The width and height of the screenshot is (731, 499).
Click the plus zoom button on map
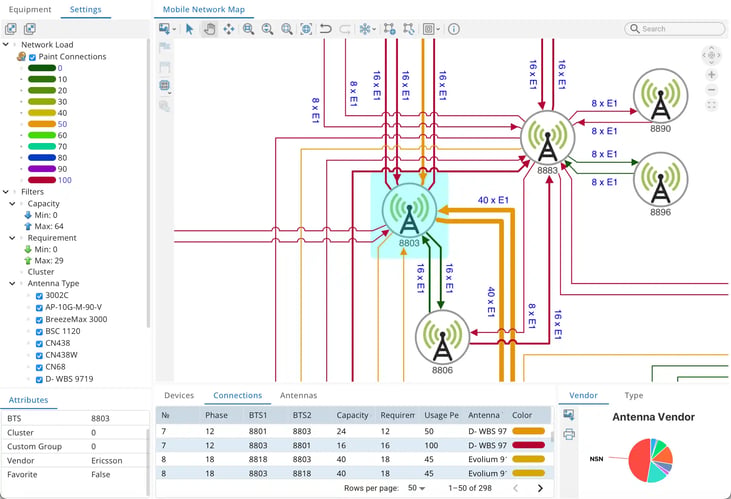(x=711, y=75)
